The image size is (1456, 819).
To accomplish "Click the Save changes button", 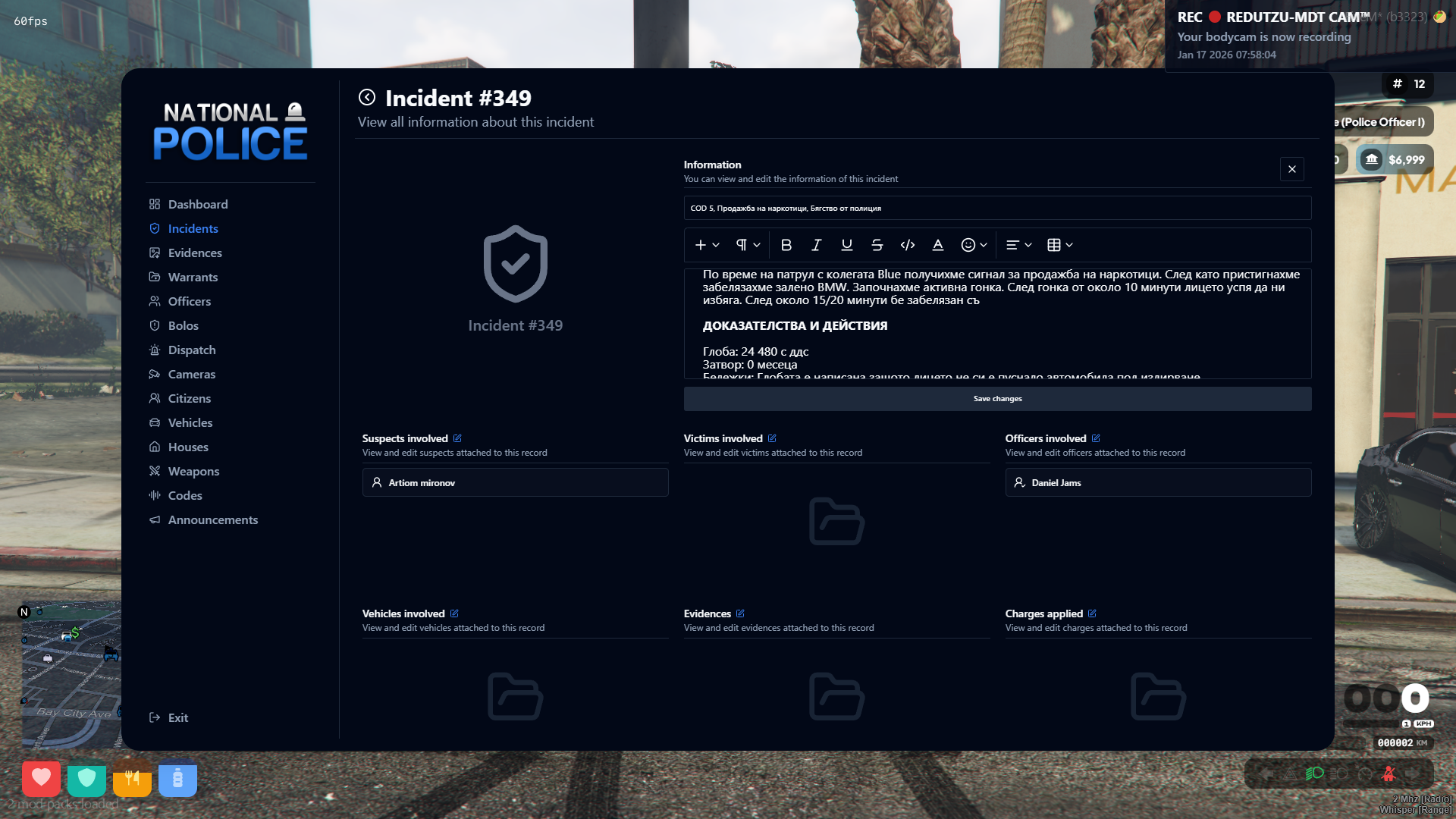I will pyautogui.click(x=997, y=399).
